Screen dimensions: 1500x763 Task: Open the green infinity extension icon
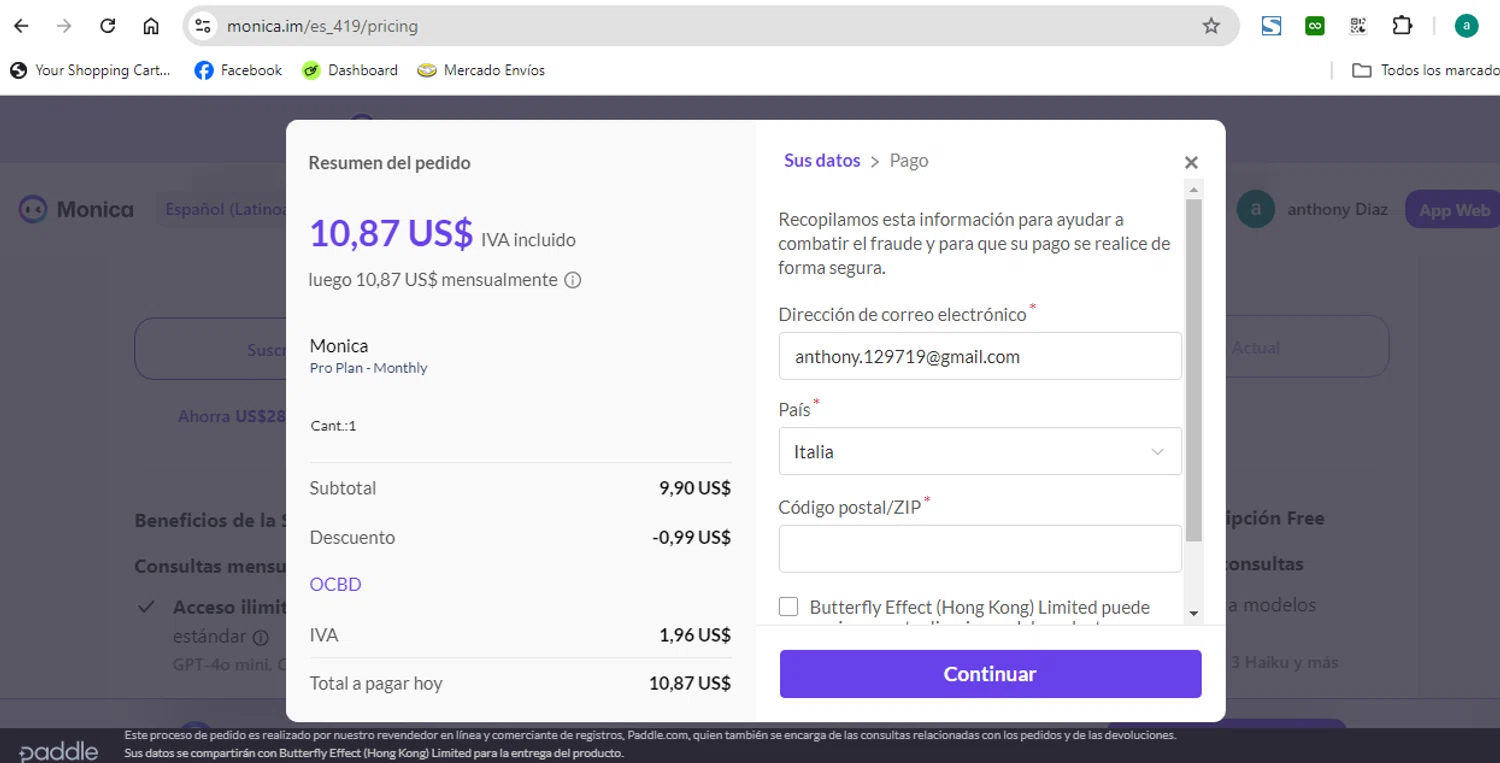[x=1315, y=26]
